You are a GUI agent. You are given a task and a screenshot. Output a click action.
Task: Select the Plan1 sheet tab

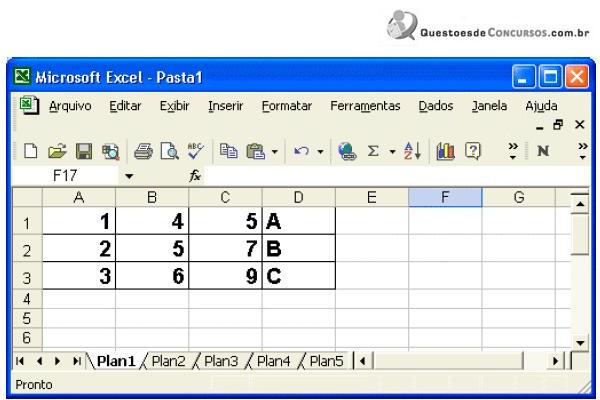116,361
